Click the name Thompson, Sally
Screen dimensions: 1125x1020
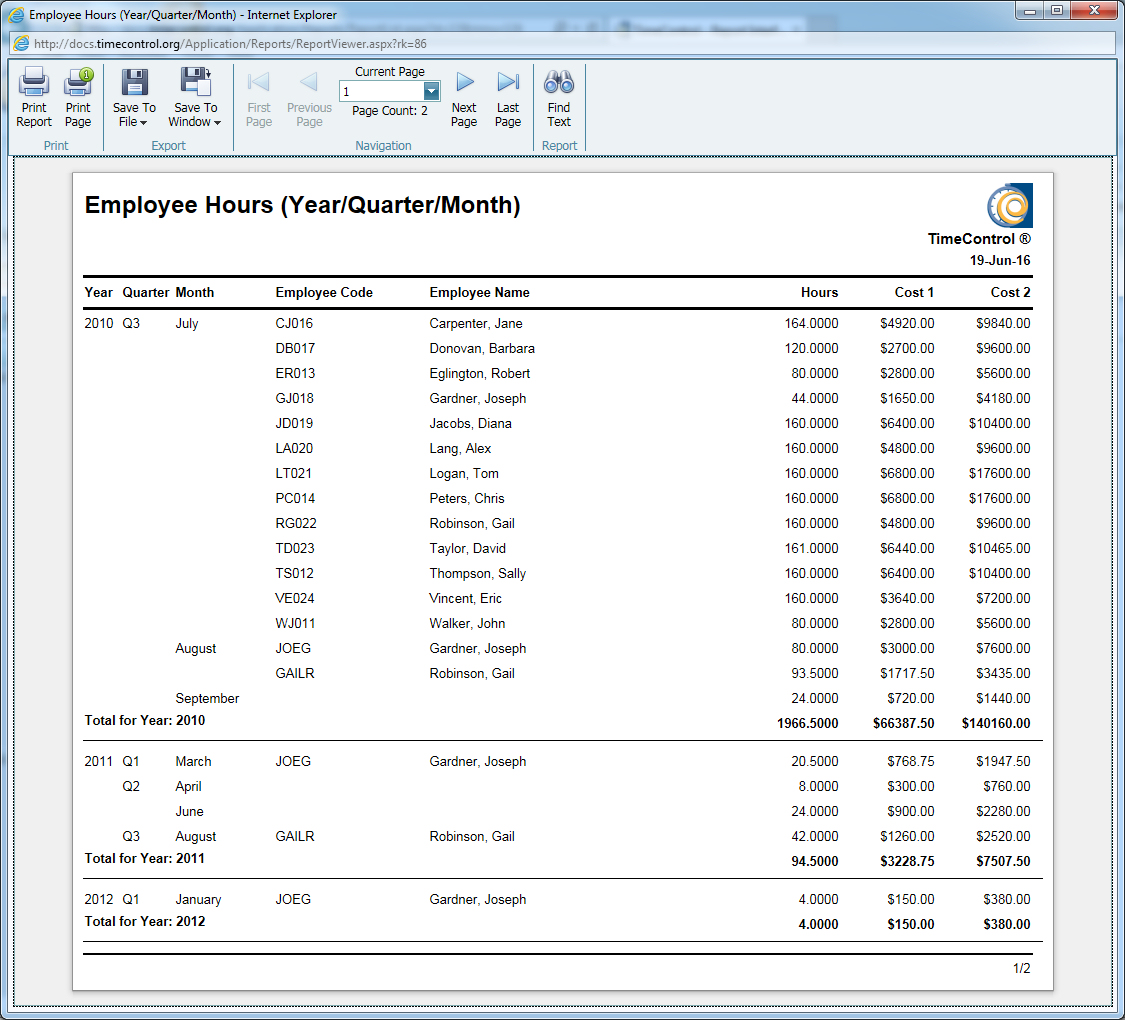478,574
